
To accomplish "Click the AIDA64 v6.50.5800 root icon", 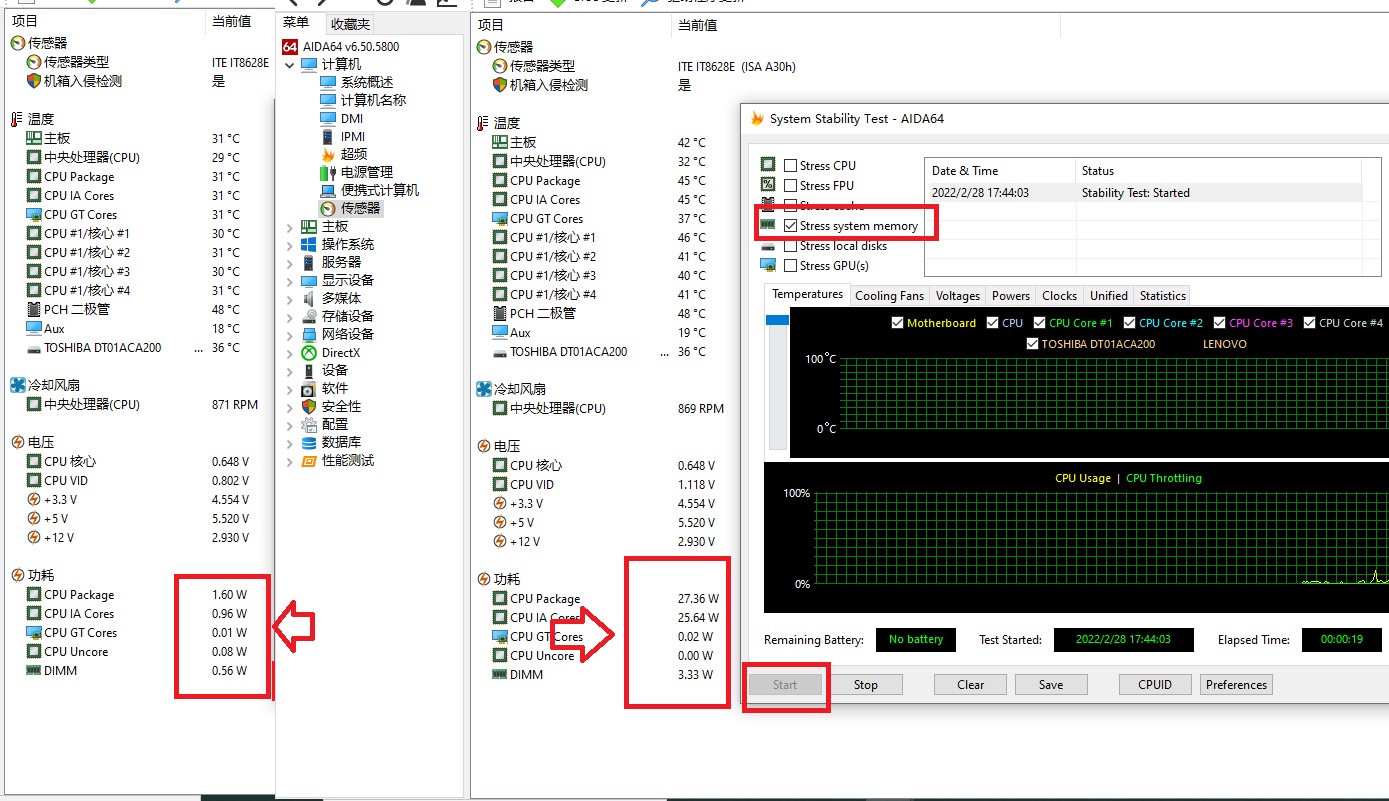I will 290,47.
